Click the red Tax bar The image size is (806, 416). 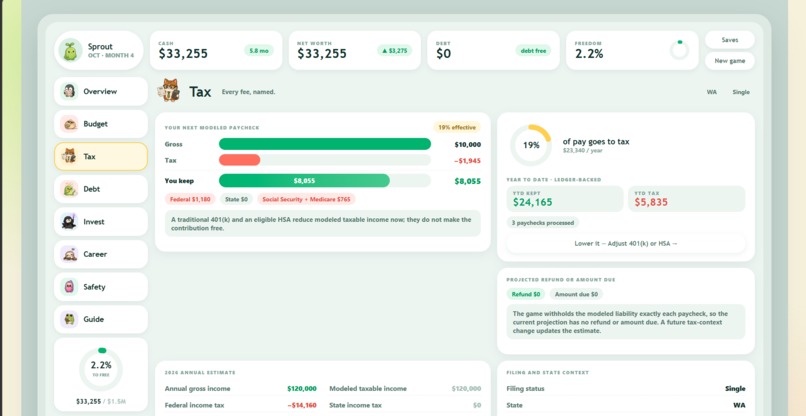(240, 160)
